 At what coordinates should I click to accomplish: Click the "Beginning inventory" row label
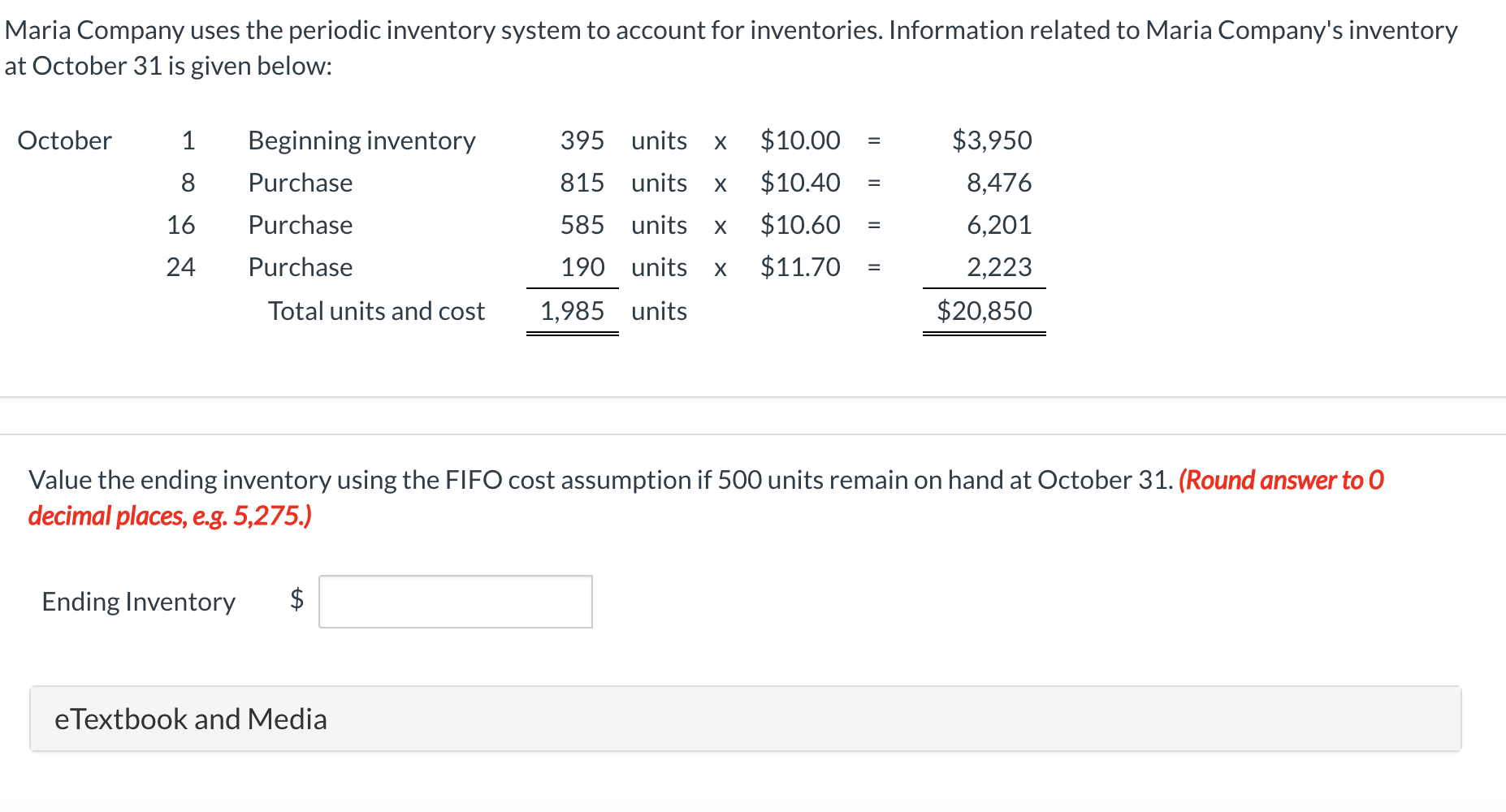click(x=361, y=140)
